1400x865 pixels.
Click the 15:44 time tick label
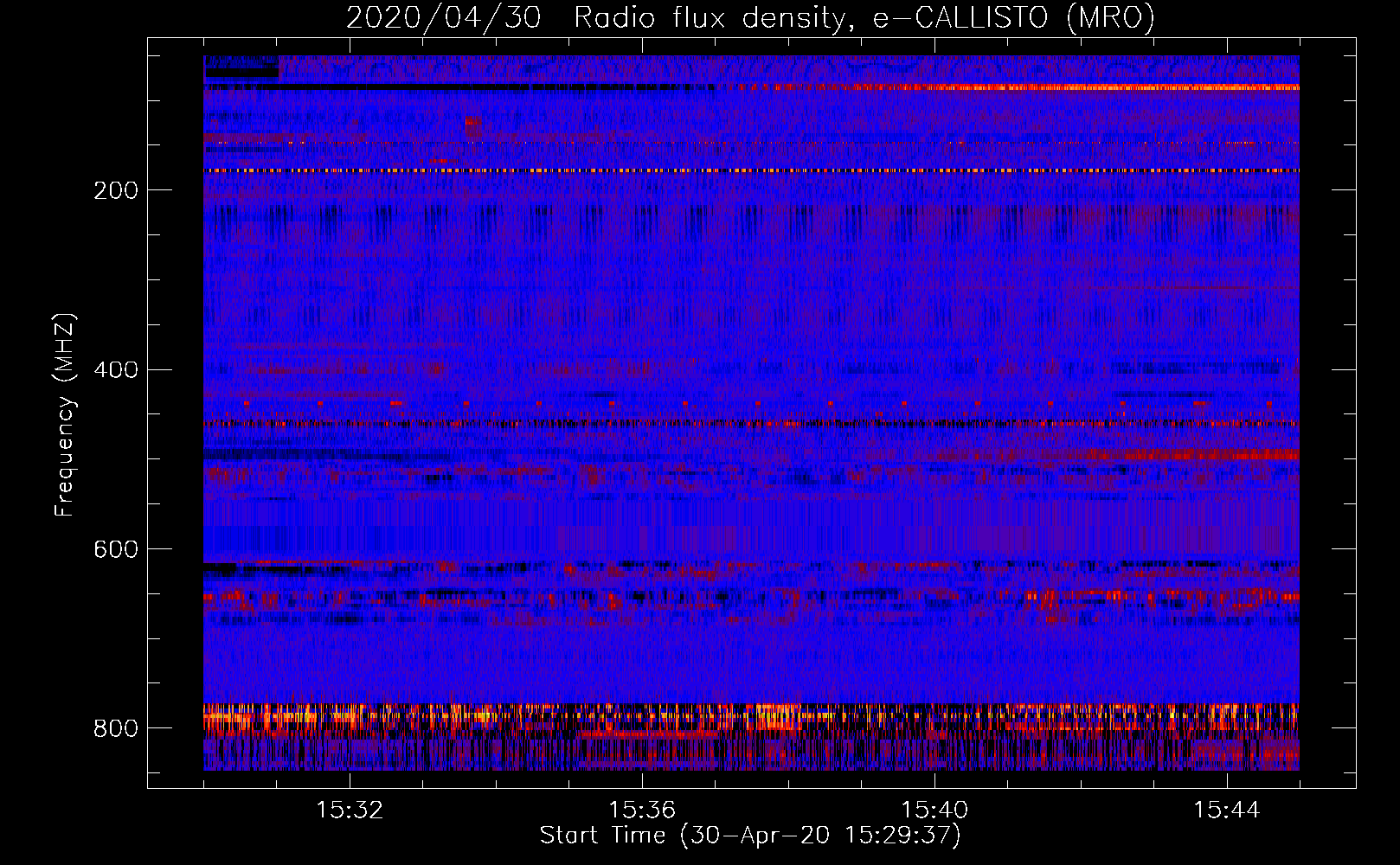[1227, 811]
